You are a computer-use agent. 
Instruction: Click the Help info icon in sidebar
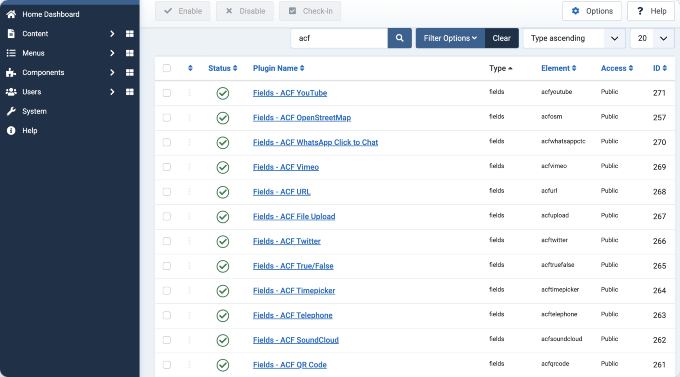(x=11, y=131)
